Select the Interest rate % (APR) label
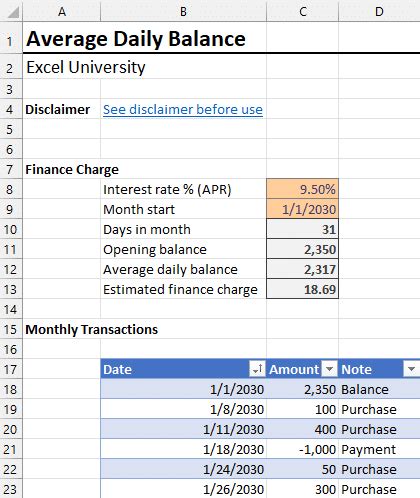This screenshot has height=498, width=420. point(183,189)
